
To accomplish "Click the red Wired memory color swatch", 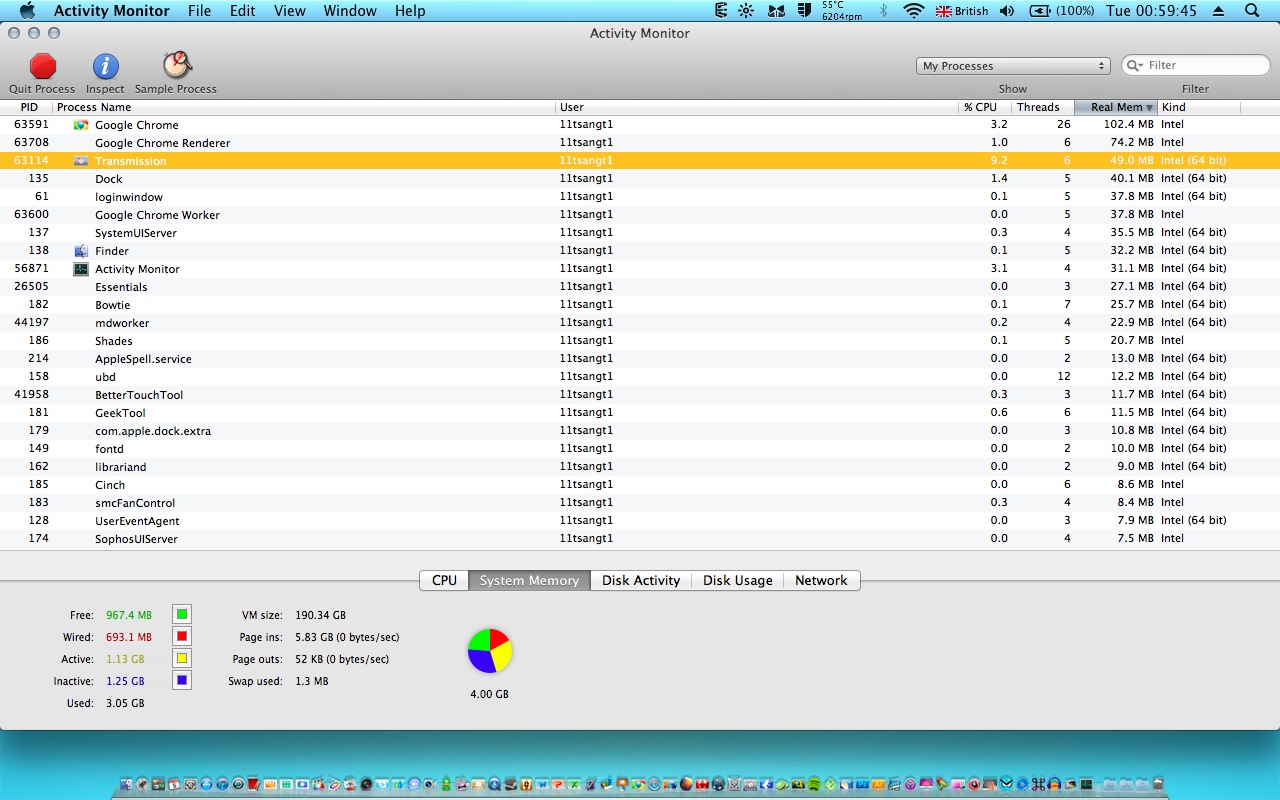I will (x=182, y=636).
